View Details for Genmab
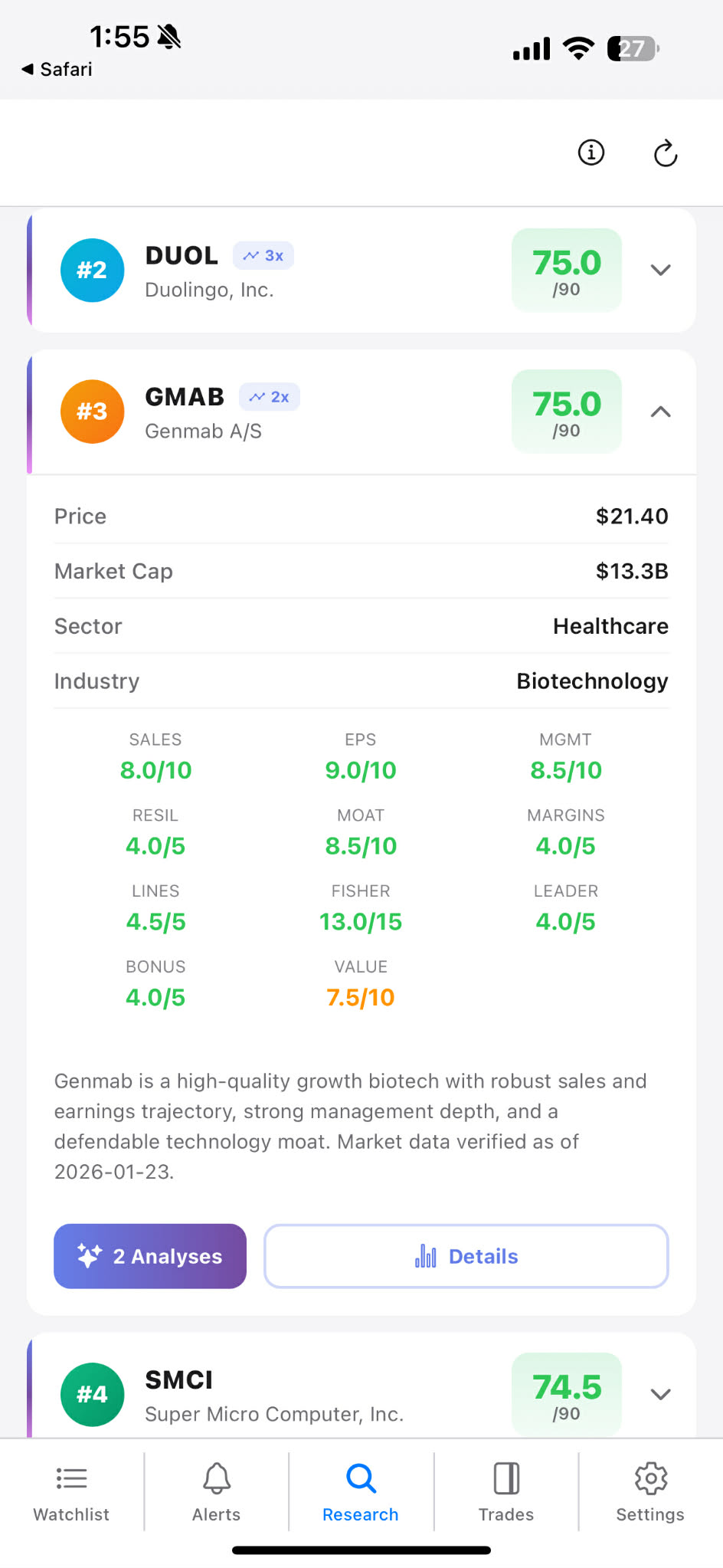Viewport: 723px width, 1568px height. pyautogui.click(x=466, y=1256)
